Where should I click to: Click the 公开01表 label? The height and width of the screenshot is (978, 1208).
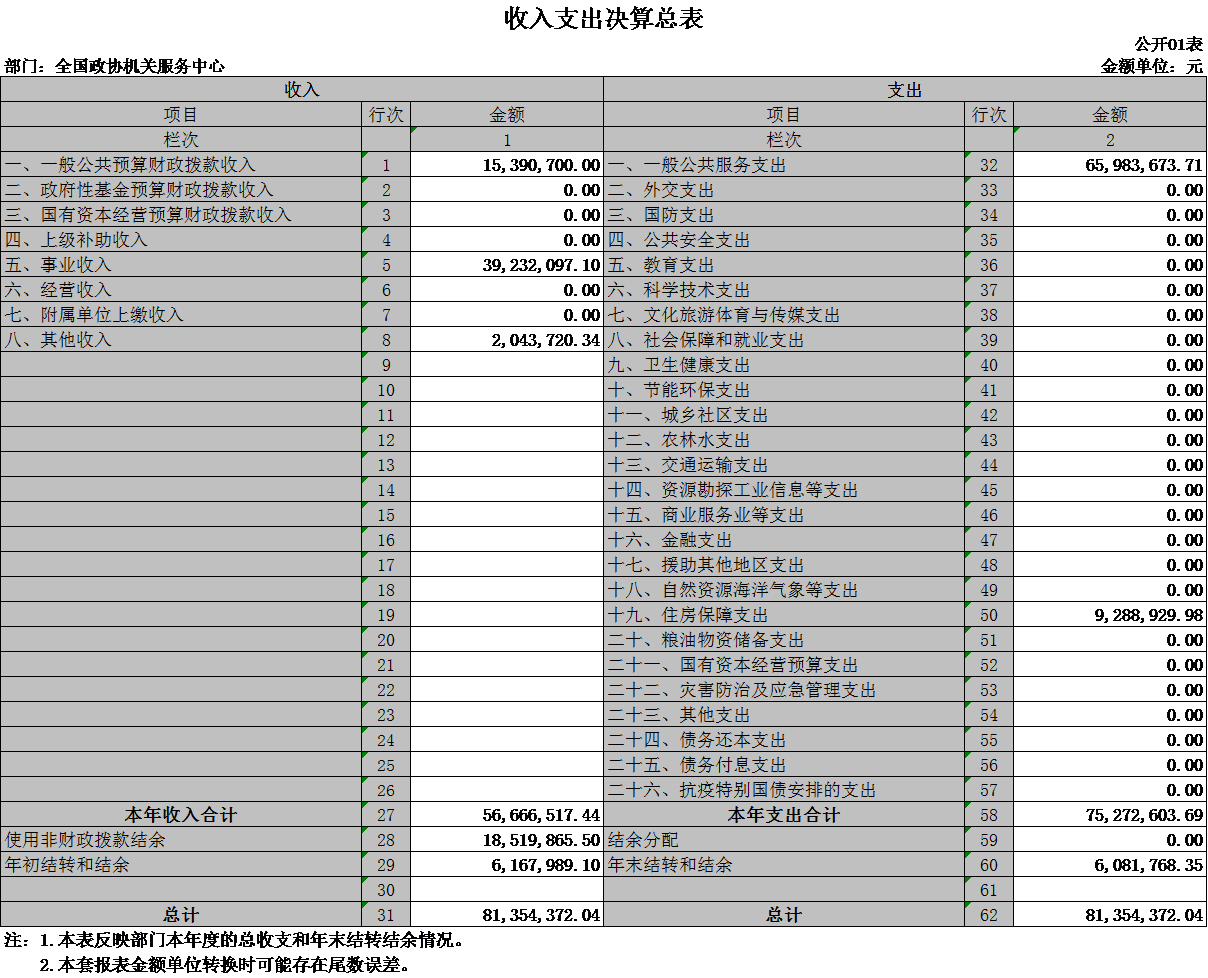1168,45
